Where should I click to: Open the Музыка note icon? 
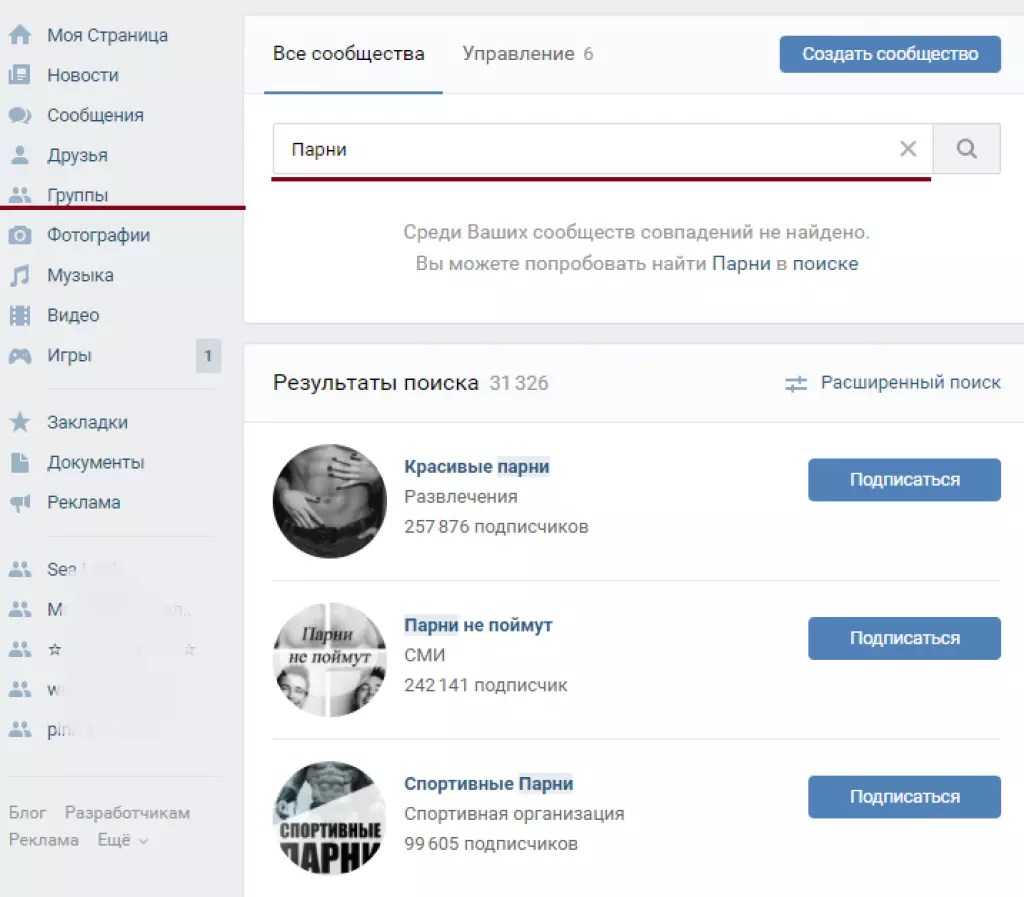tap(19, 275)
